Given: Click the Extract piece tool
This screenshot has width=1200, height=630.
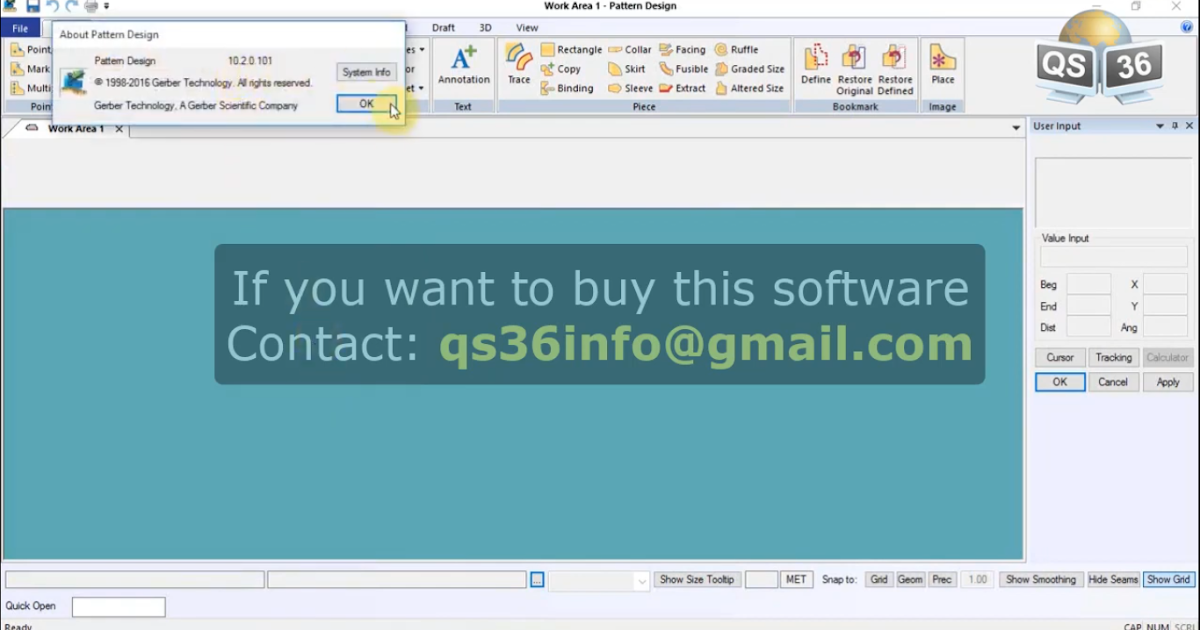Looking at the screenshot, I should (x=682, y=88).
